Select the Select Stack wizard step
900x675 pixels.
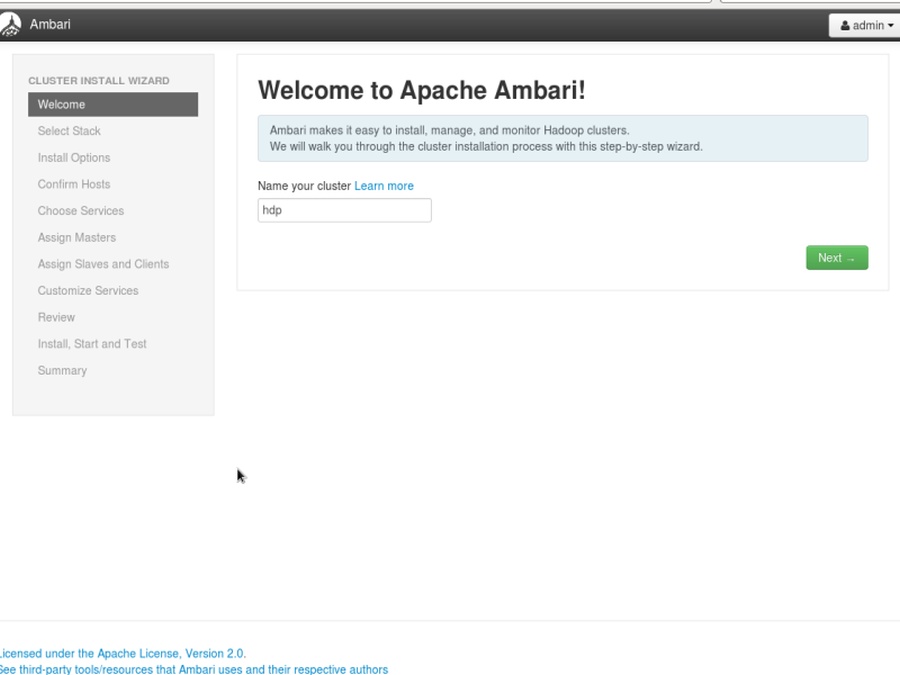pyautogui.click(x=69, y=131)
